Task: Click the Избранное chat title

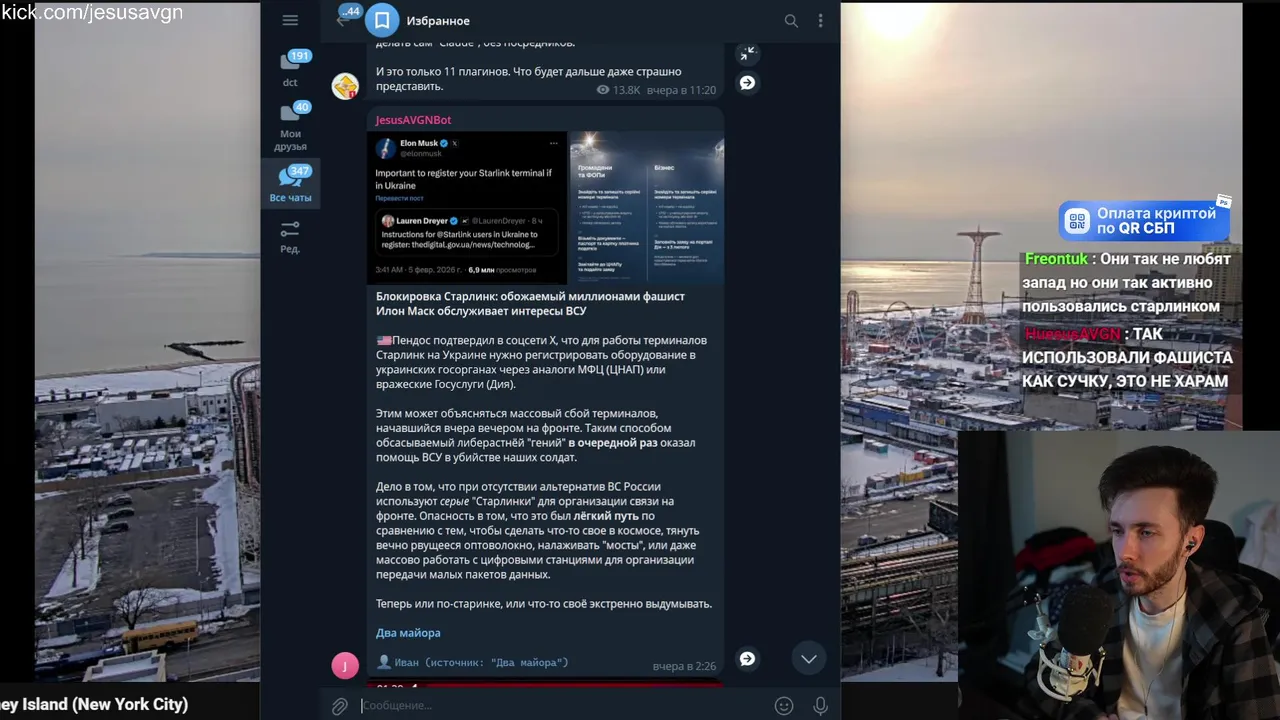Action: [438, 21]
